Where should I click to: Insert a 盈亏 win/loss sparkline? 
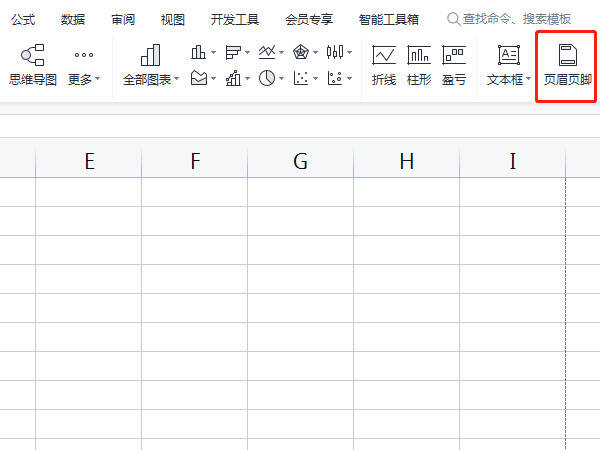click(454, 65)
